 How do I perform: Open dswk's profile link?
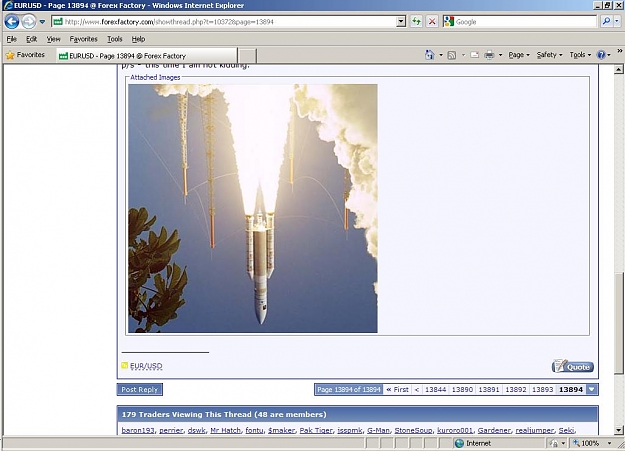[x=197, y=430]
